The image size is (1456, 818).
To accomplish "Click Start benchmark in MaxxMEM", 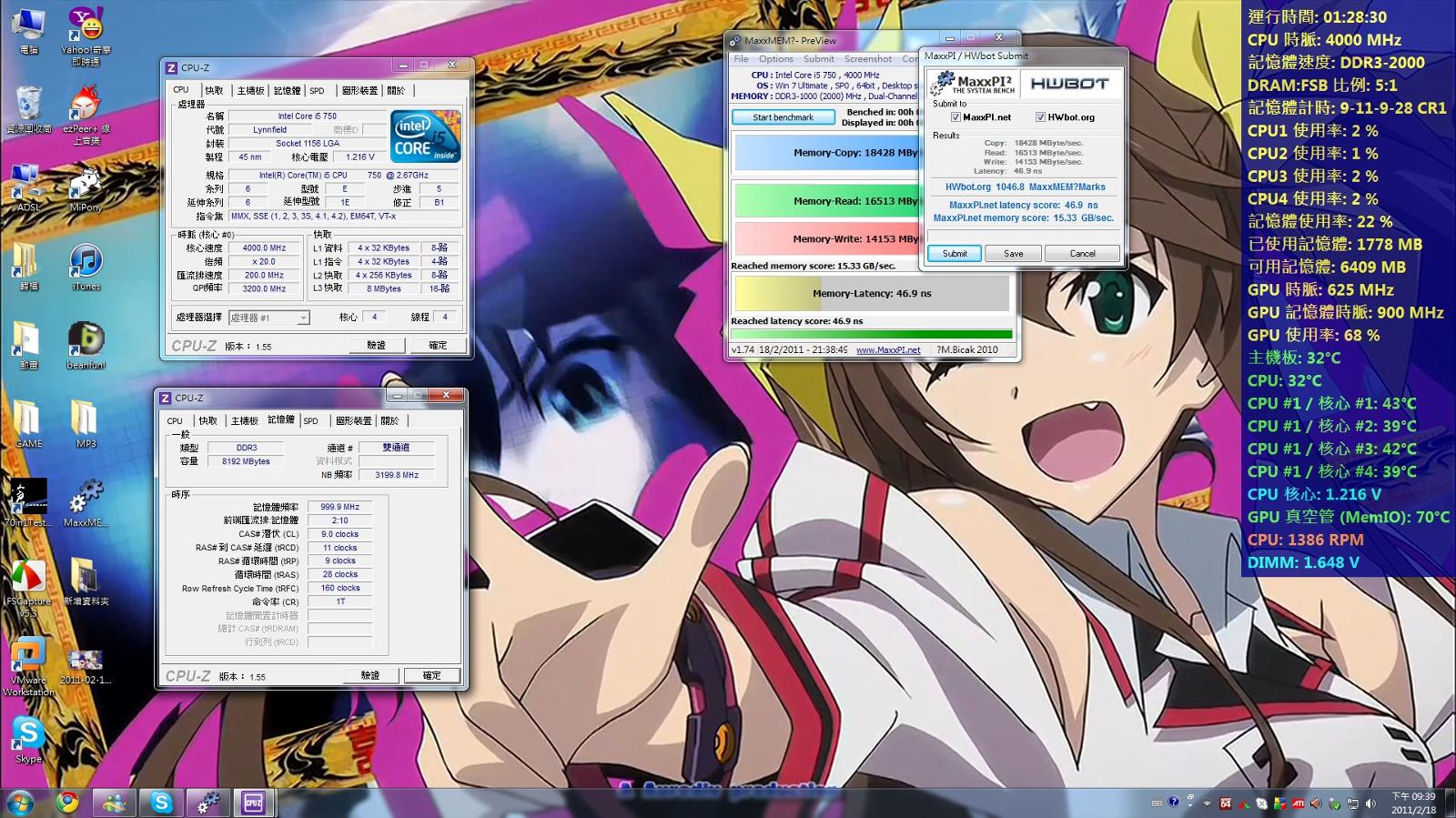I will [x=784, y=117].
